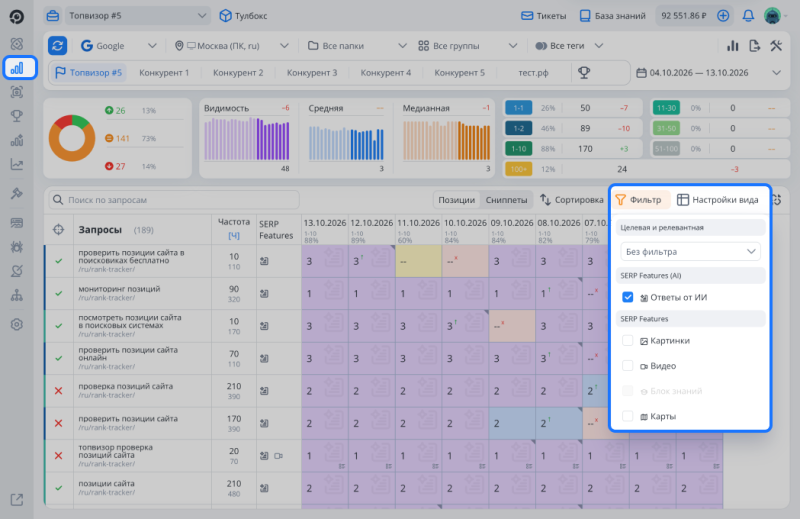The image size is (800, 519).
Task: Open notifications bell icon
Action: [x=748, y=16]
